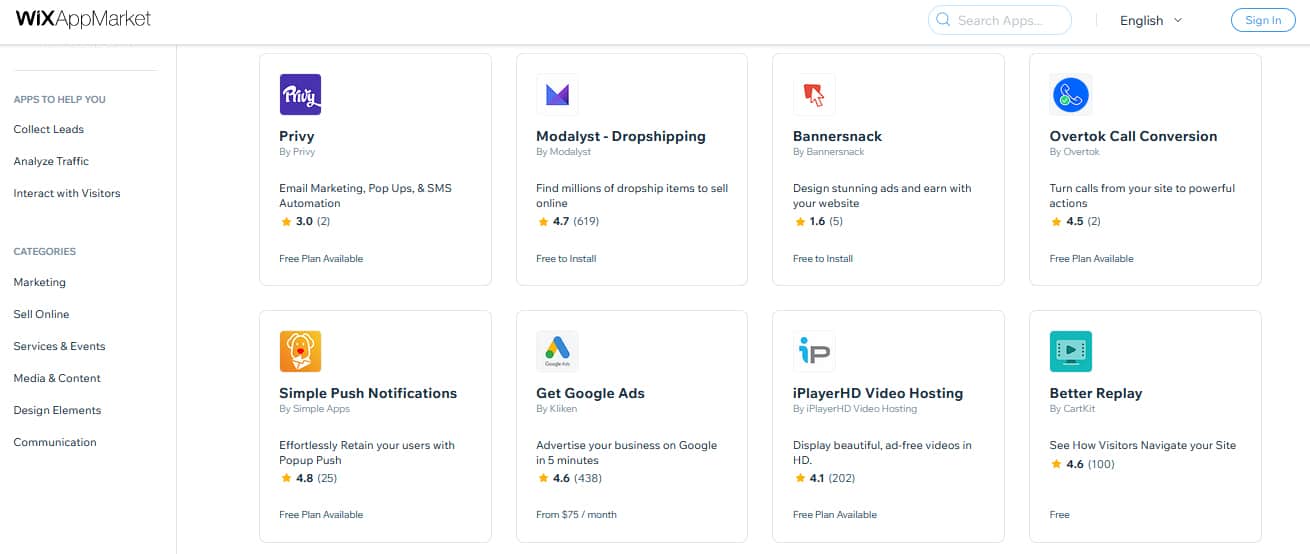Click the star icon next to Modalyst 4.7
This screenshot has width=1310, height=554.
[x=543, y=222]
